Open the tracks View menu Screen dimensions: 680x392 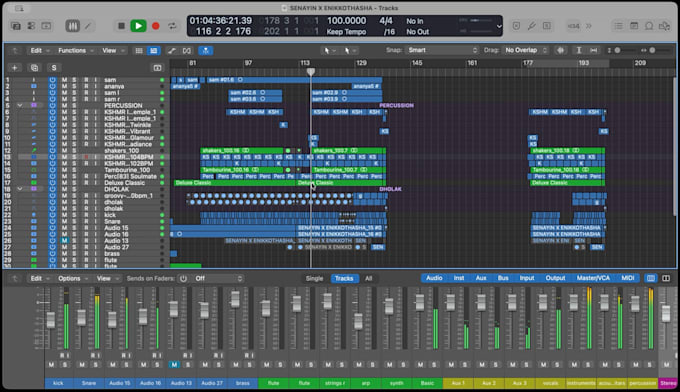pyautogui.click(x=113, y=51)
